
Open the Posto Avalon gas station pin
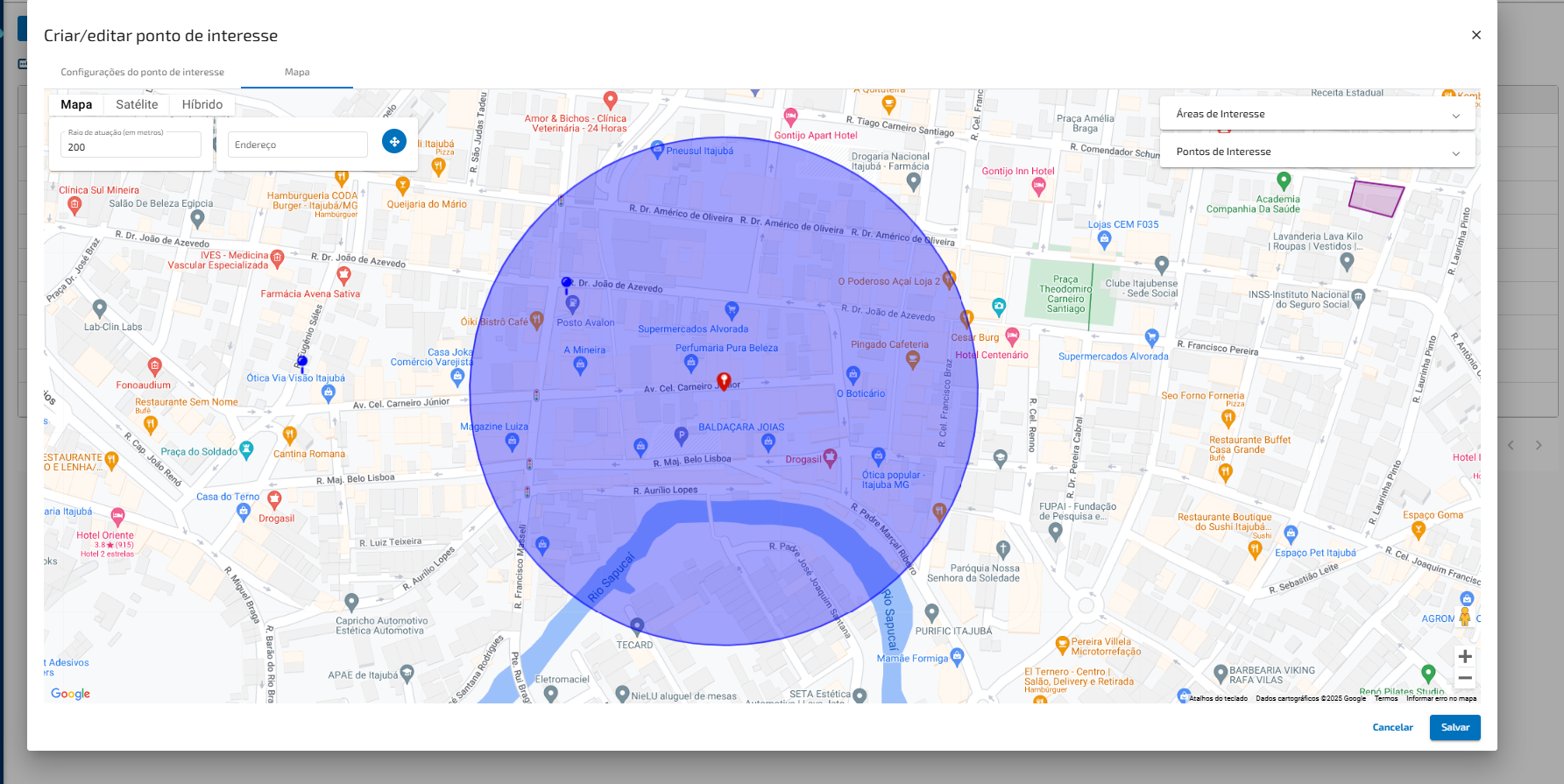coord(572,304)
